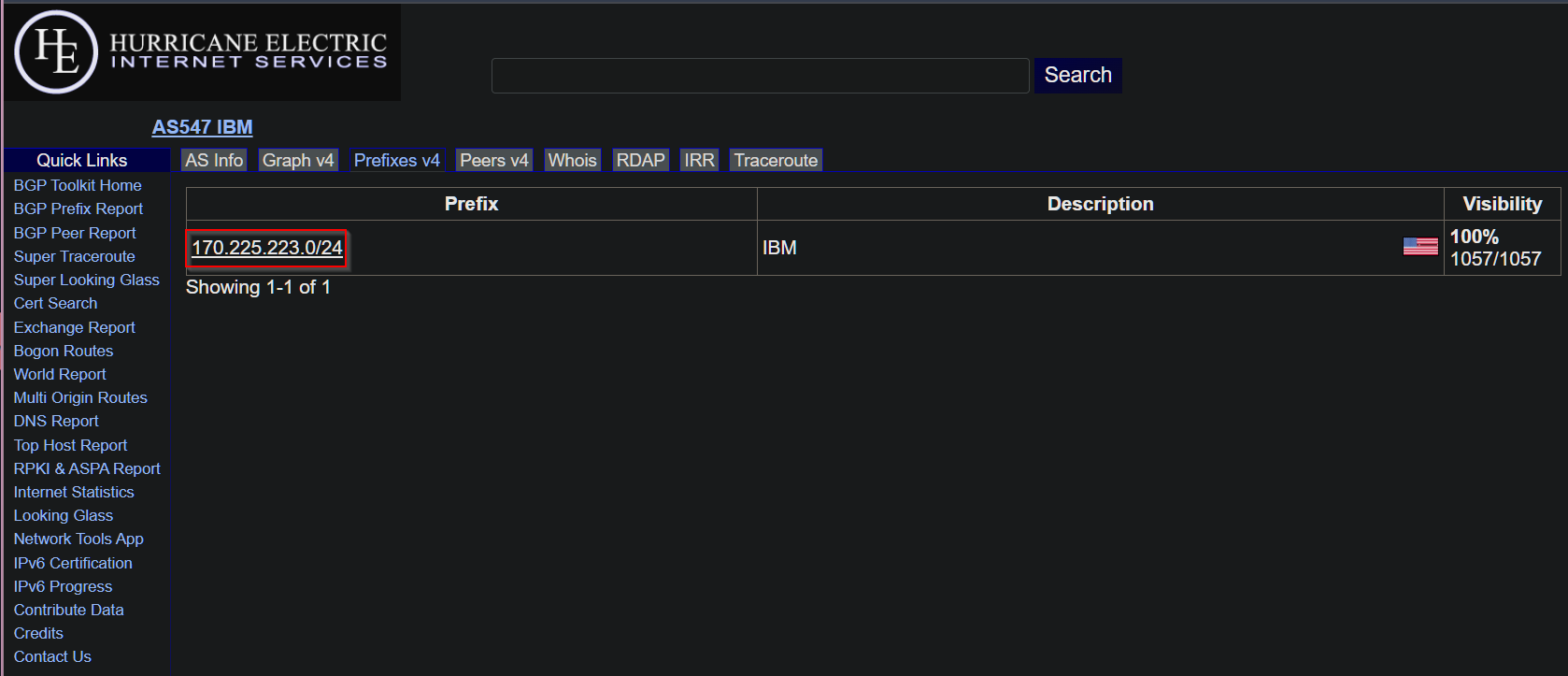Open BGP Prefix Report link
This screenshot has height=676, width=1568.
click(x=78, y=209)
